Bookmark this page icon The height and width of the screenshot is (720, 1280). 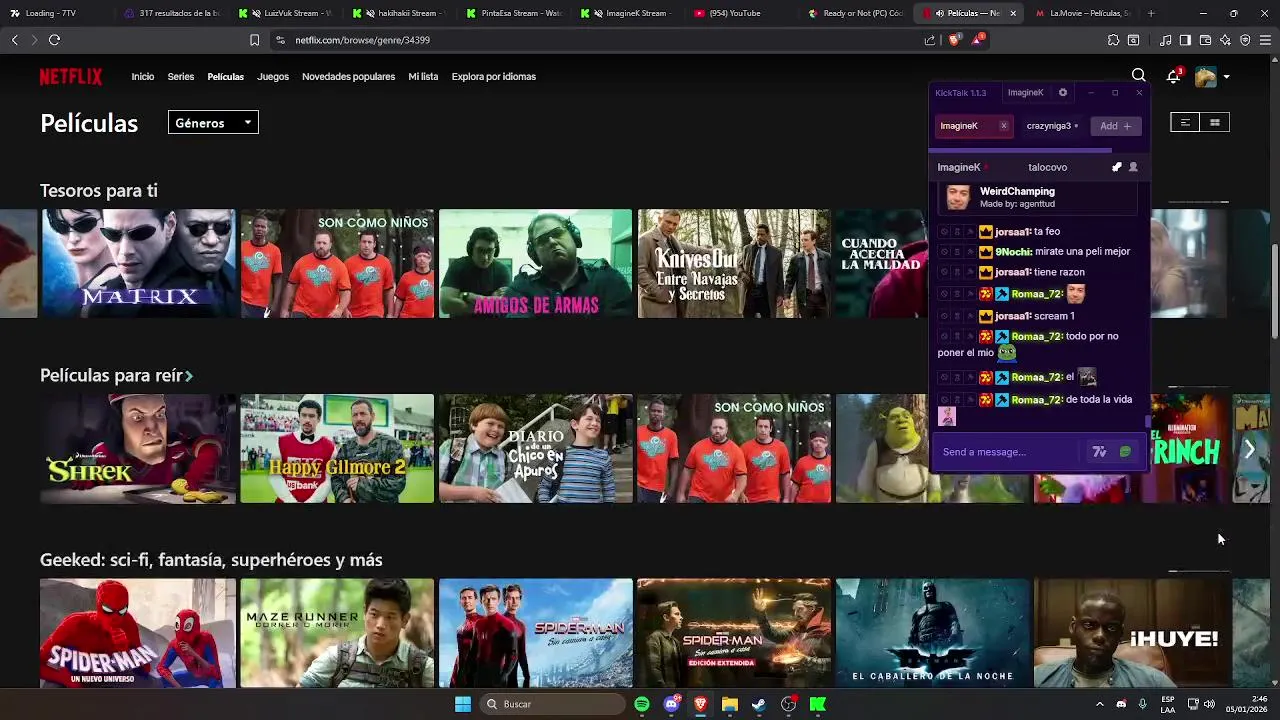254,40
